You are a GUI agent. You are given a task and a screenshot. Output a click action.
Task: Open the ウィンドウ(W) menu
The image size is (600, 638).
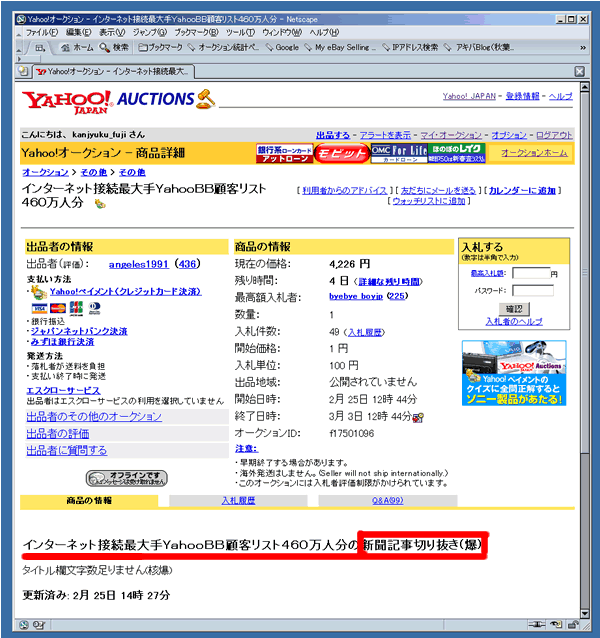282,33
